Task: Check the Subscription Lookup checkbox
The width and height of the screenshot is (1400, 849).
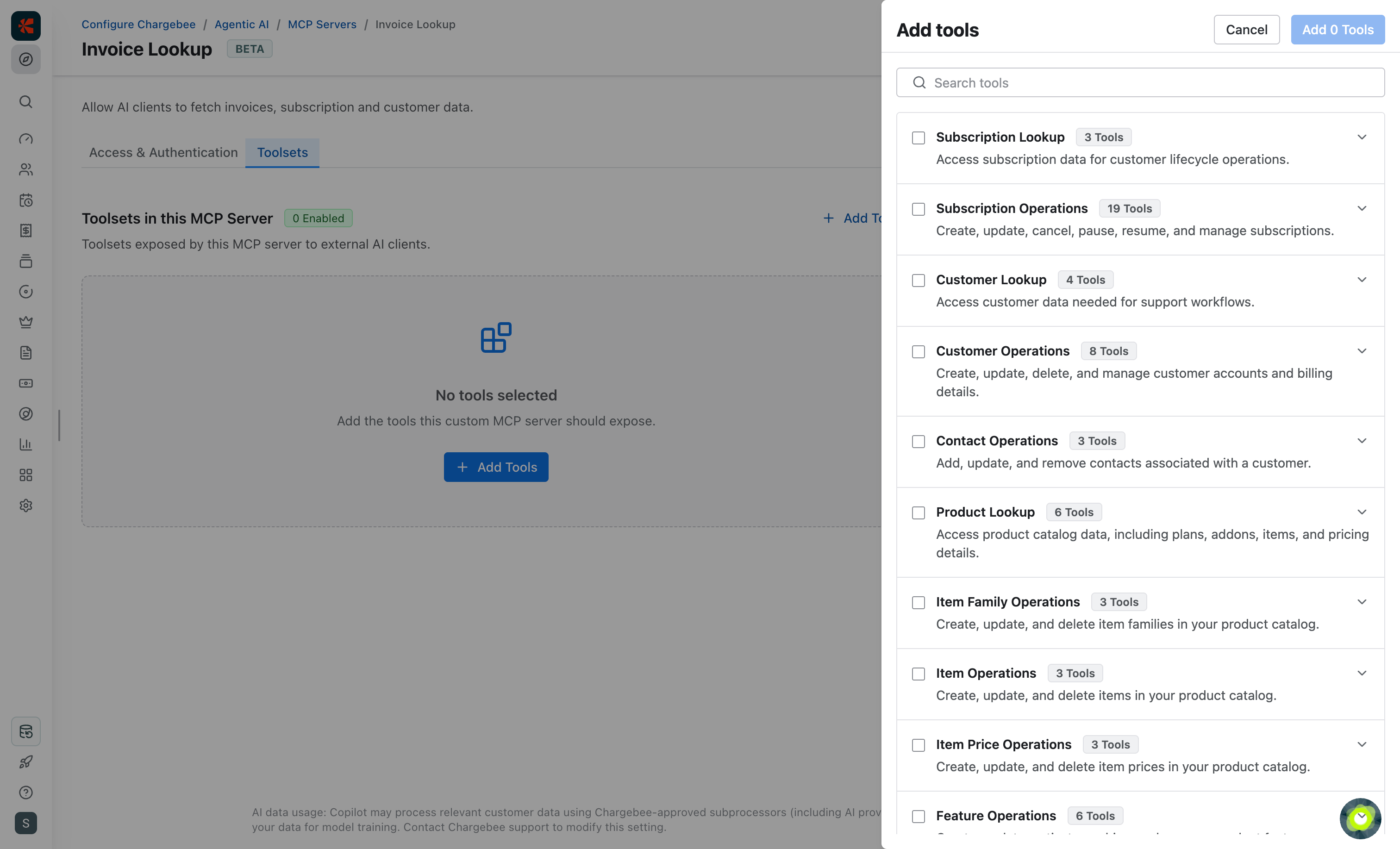Action: tap(918, 137)
